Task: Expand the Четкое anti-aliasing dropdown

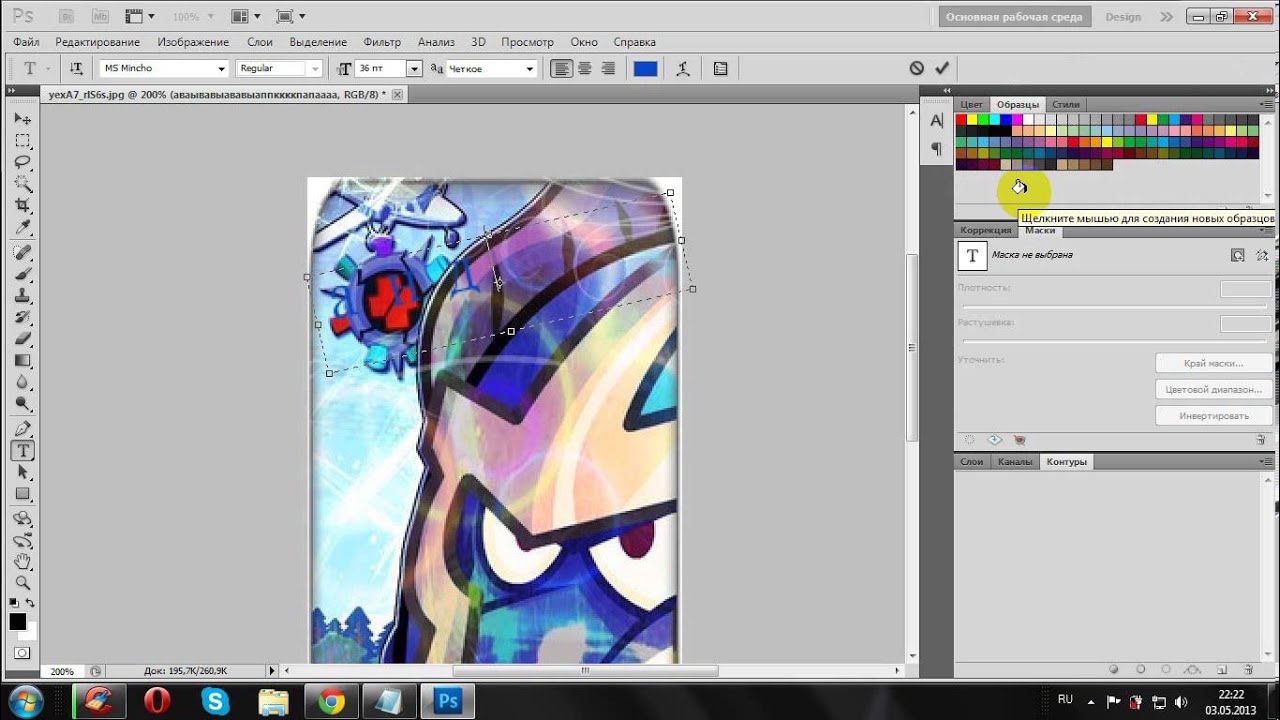Action: [x=491, y=68]
